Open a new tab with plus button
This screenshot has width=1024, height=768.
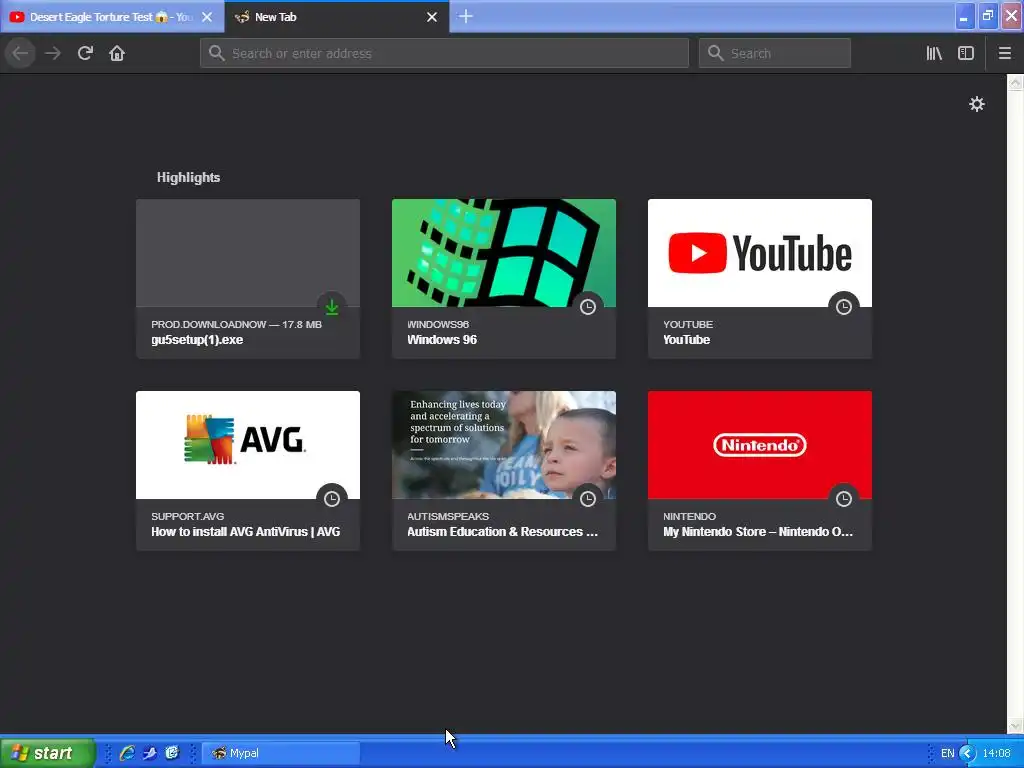click(466, 16)
